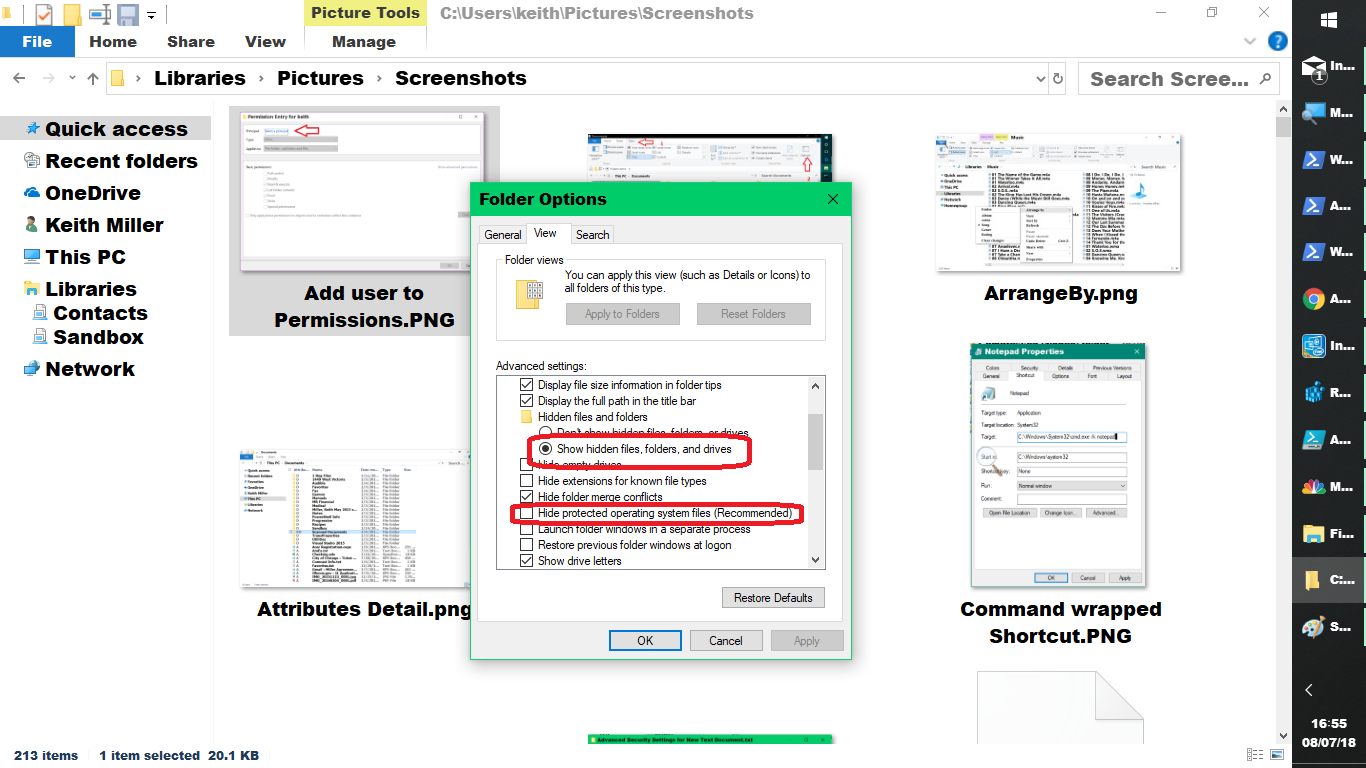Click Cancel in Folder Options
Viewport: 1366px width, 768px height.
(726, 640)
